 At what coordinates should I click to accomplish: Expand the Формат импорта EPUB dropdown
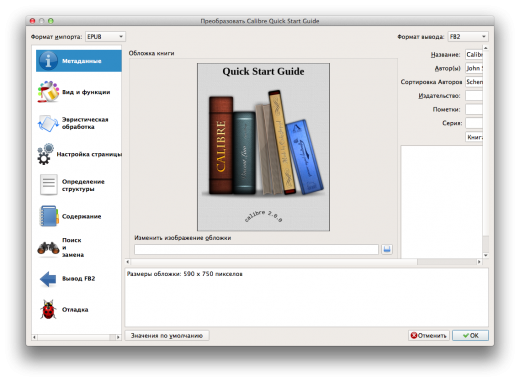[x=105, y=36]
